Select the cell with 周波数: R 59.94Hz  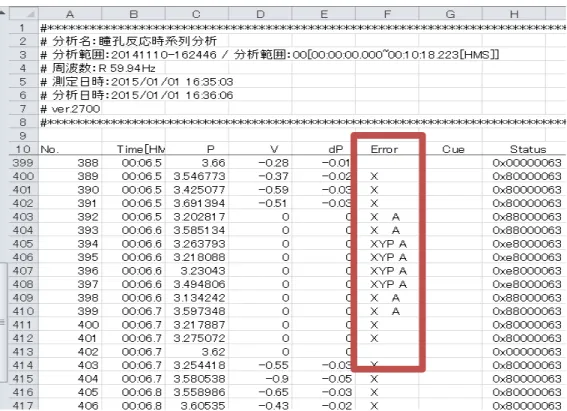click(x=98, y=68)
